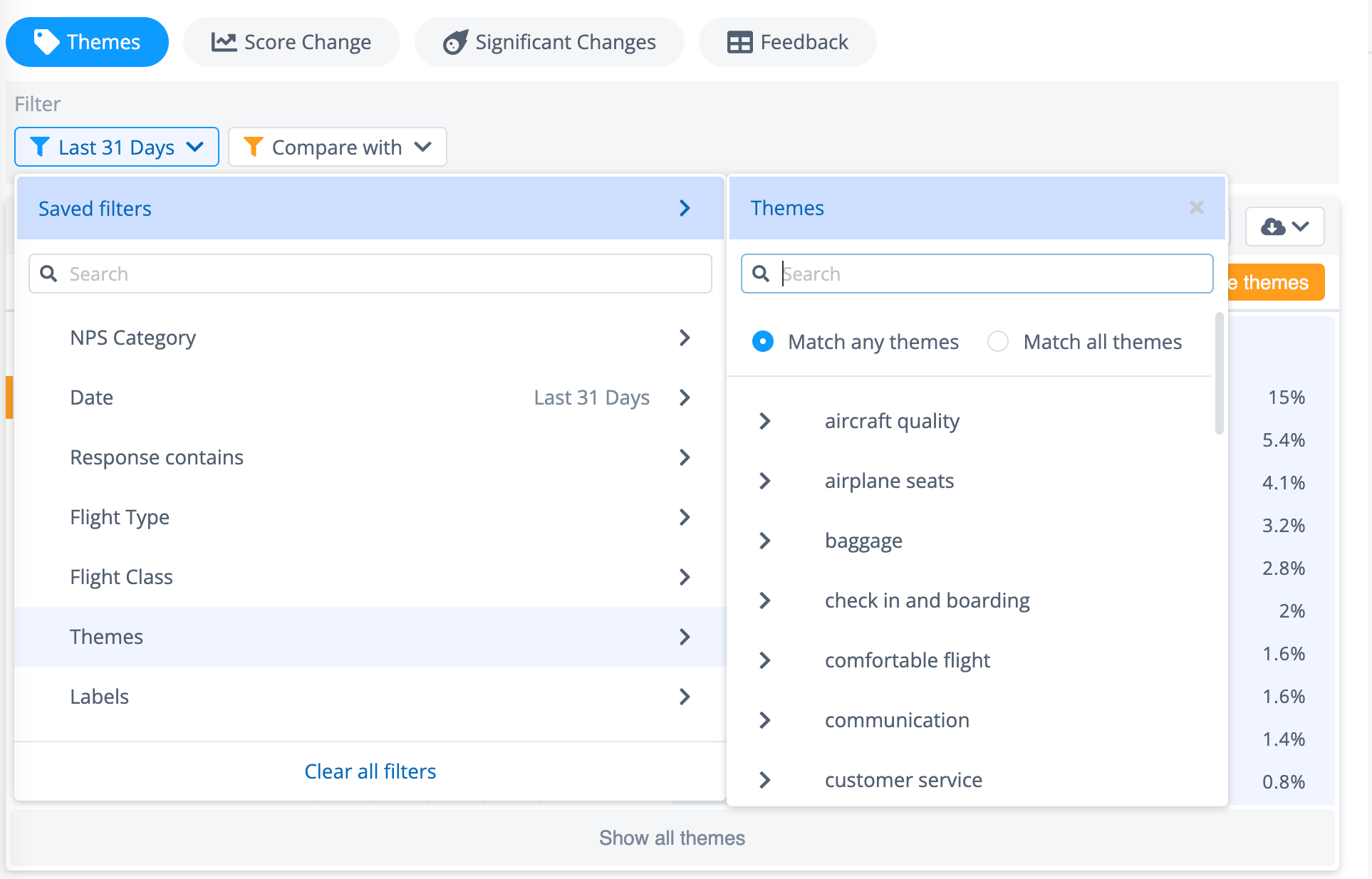Click the 2.8% value
1372x879 pixels.
[1284, 568]
